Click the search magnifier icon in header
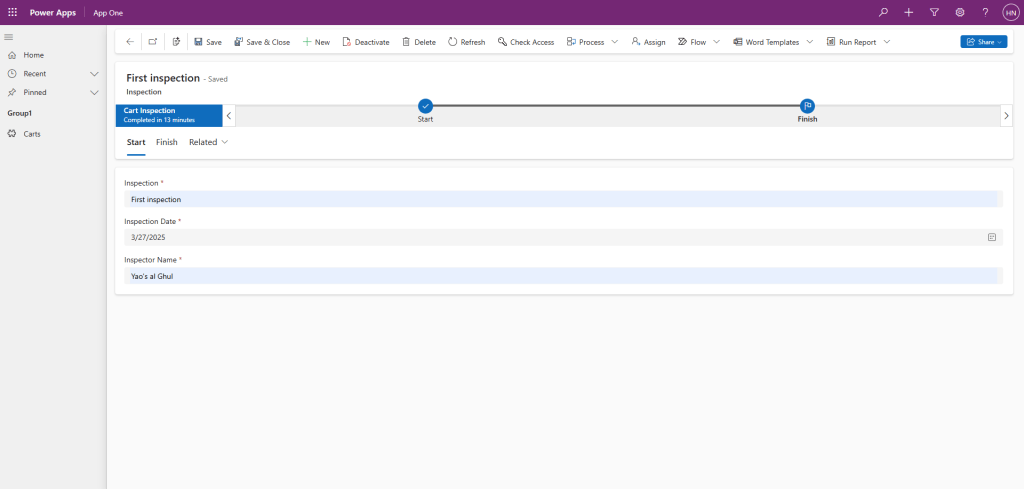Screen dimensions: 1024x489 [882, 12]
